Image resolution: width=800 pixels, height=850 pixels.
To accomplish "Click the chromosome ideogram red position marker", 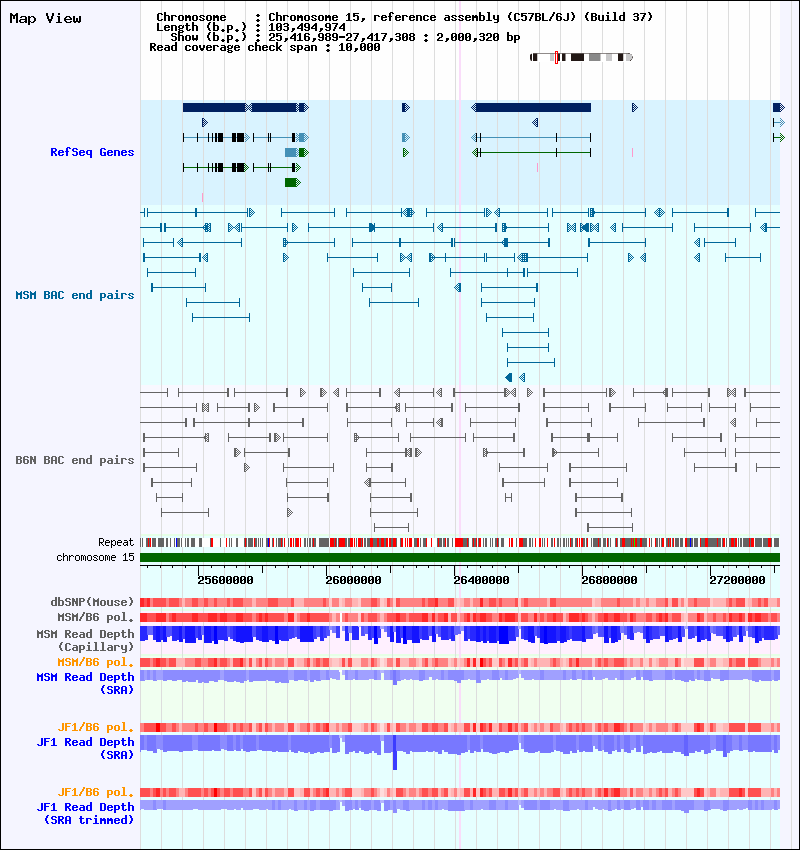I will (556, 57).
